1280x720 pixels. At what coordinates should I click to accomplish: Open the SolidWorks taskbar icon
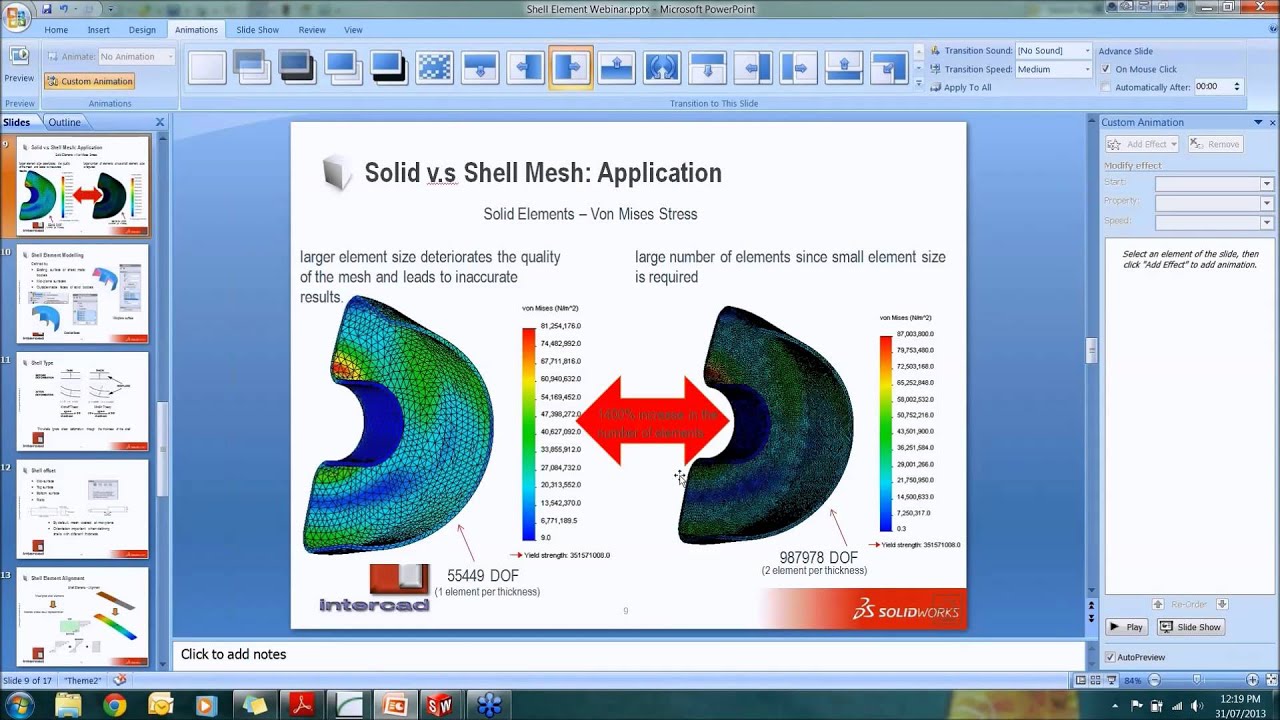pos(439,706)
